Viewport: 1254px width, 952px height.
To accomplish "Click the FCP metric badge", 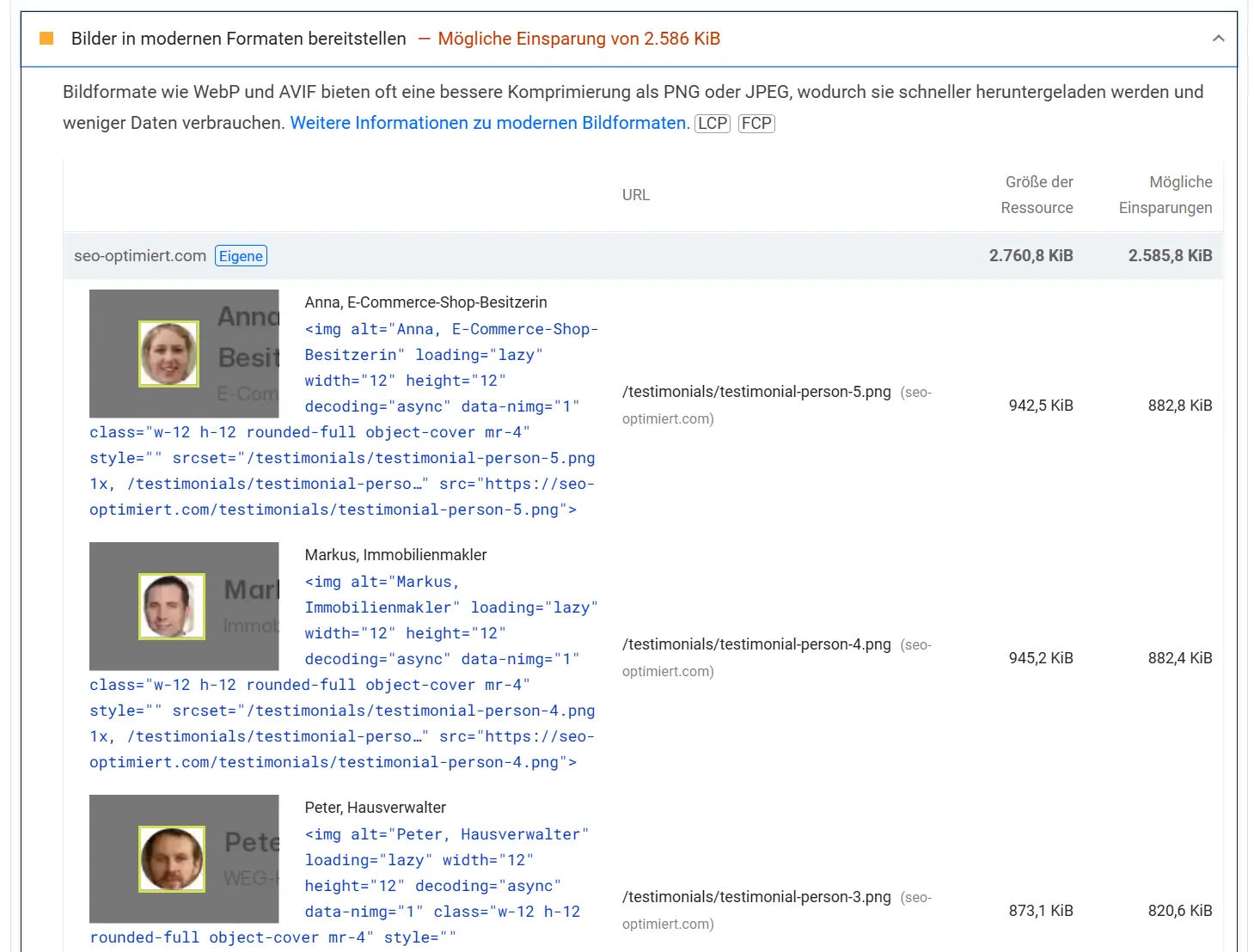I will 756,123.
